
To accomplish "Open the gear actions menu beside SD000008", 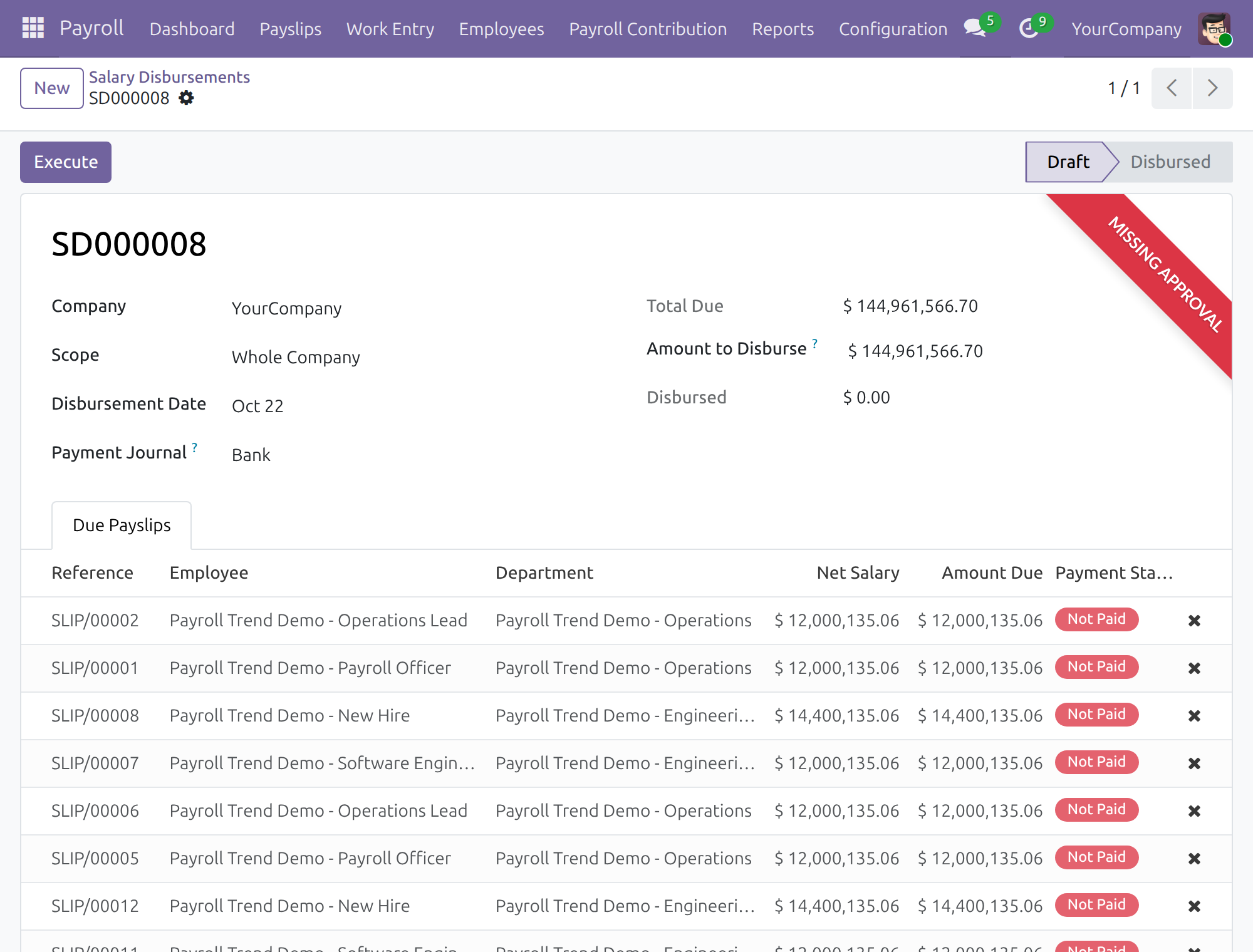I will tap(186, 98).
